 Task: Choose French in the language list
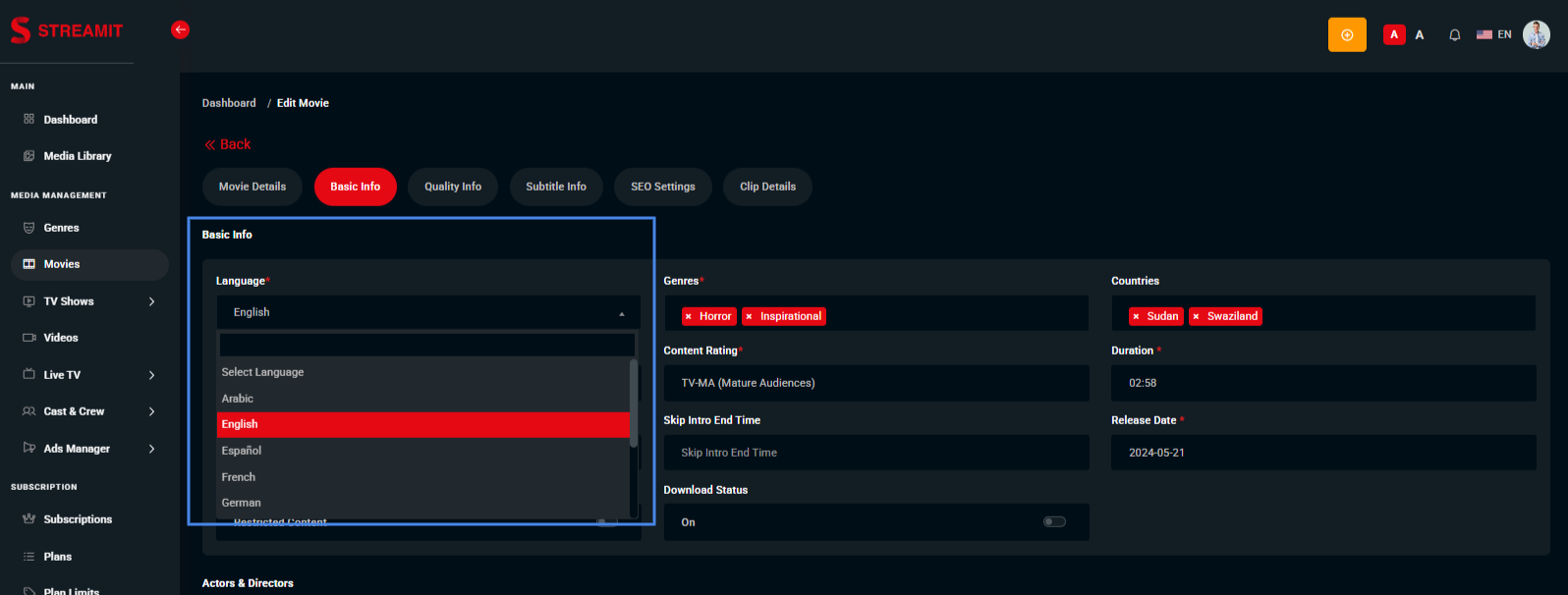pyautogui.click(x=239, y=477)
